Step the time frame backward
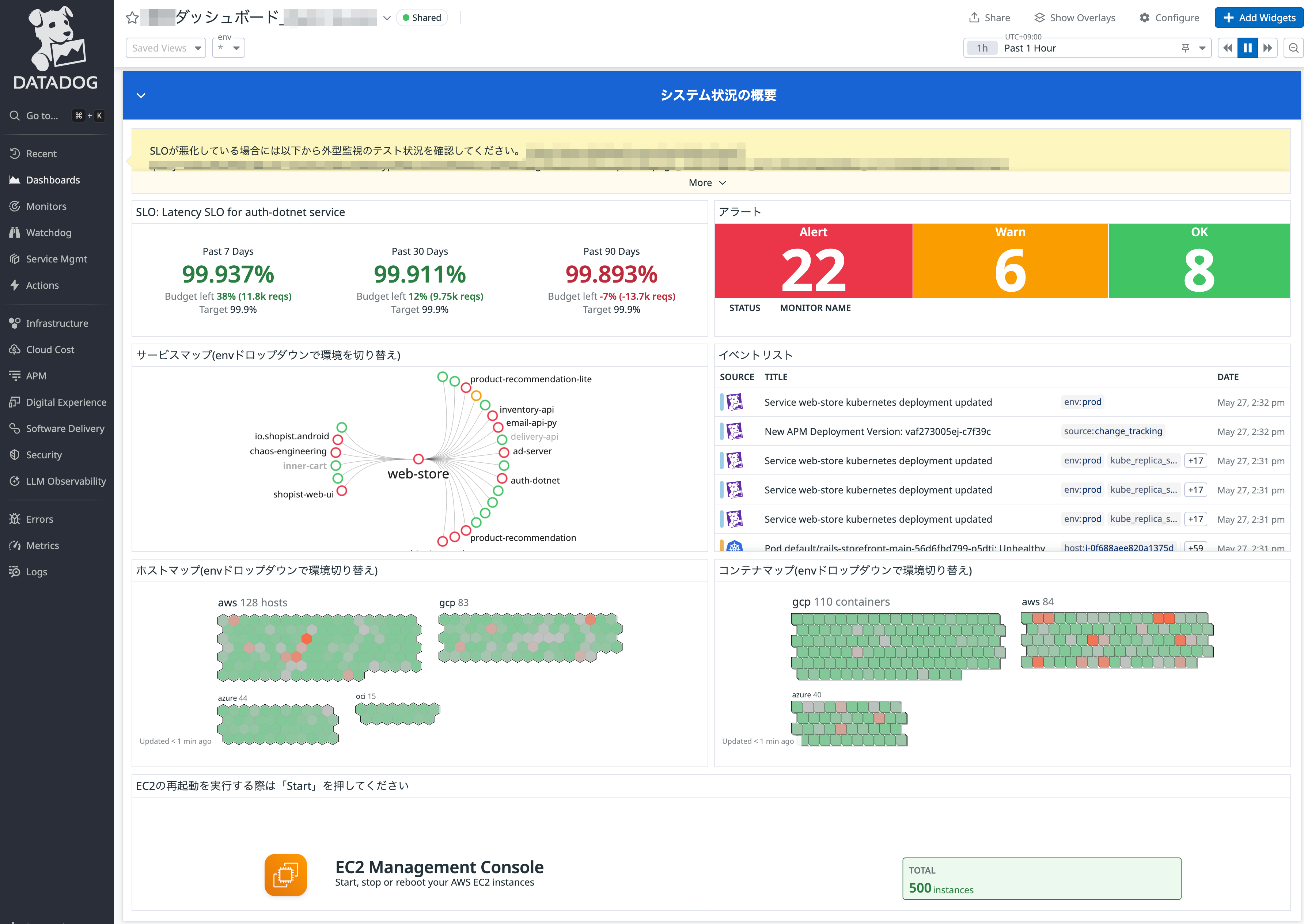1304x924 pixels. pos(1228,48)
